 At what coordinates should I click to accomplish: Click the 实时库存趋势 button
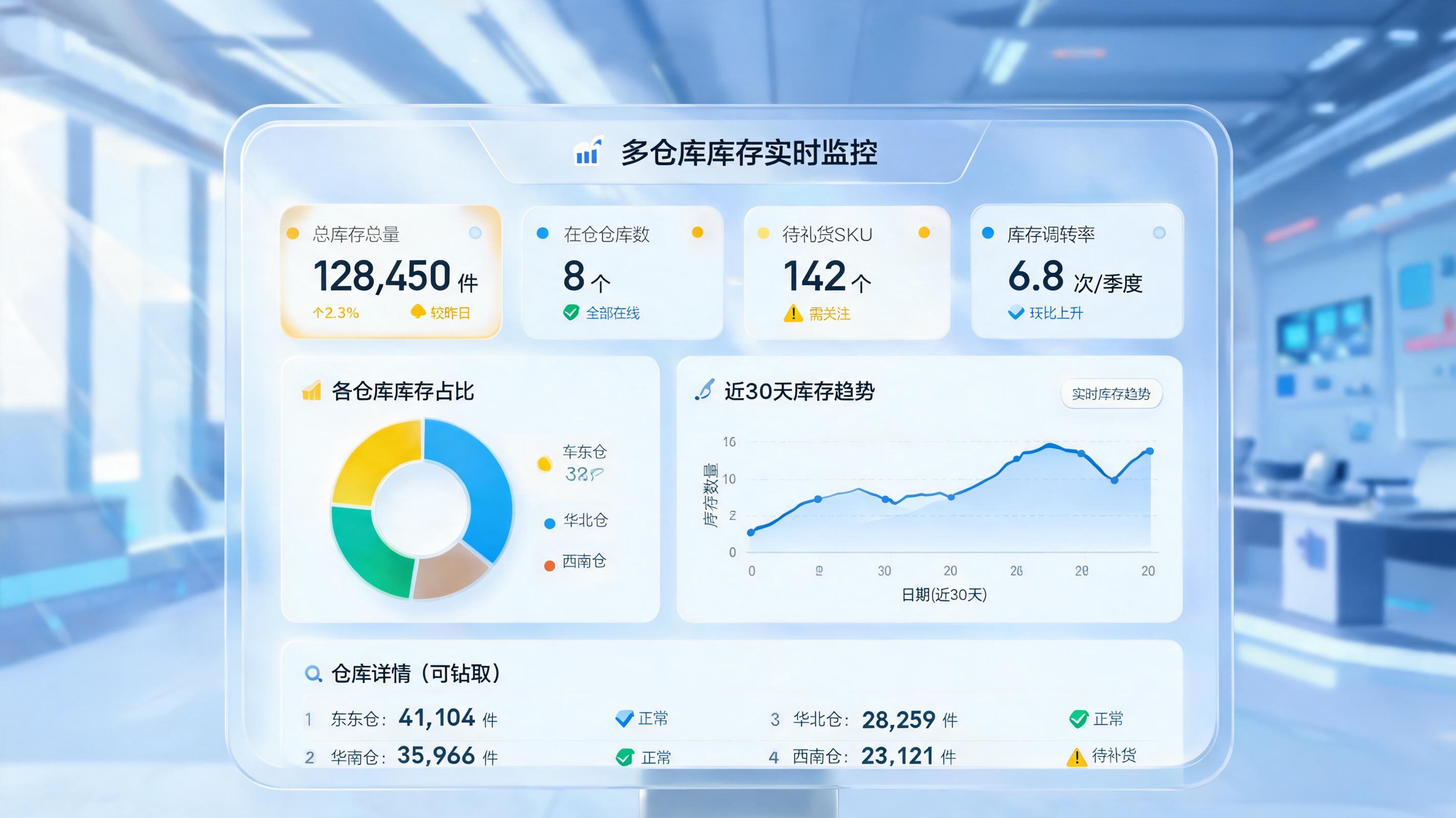tap(1111, 394)
